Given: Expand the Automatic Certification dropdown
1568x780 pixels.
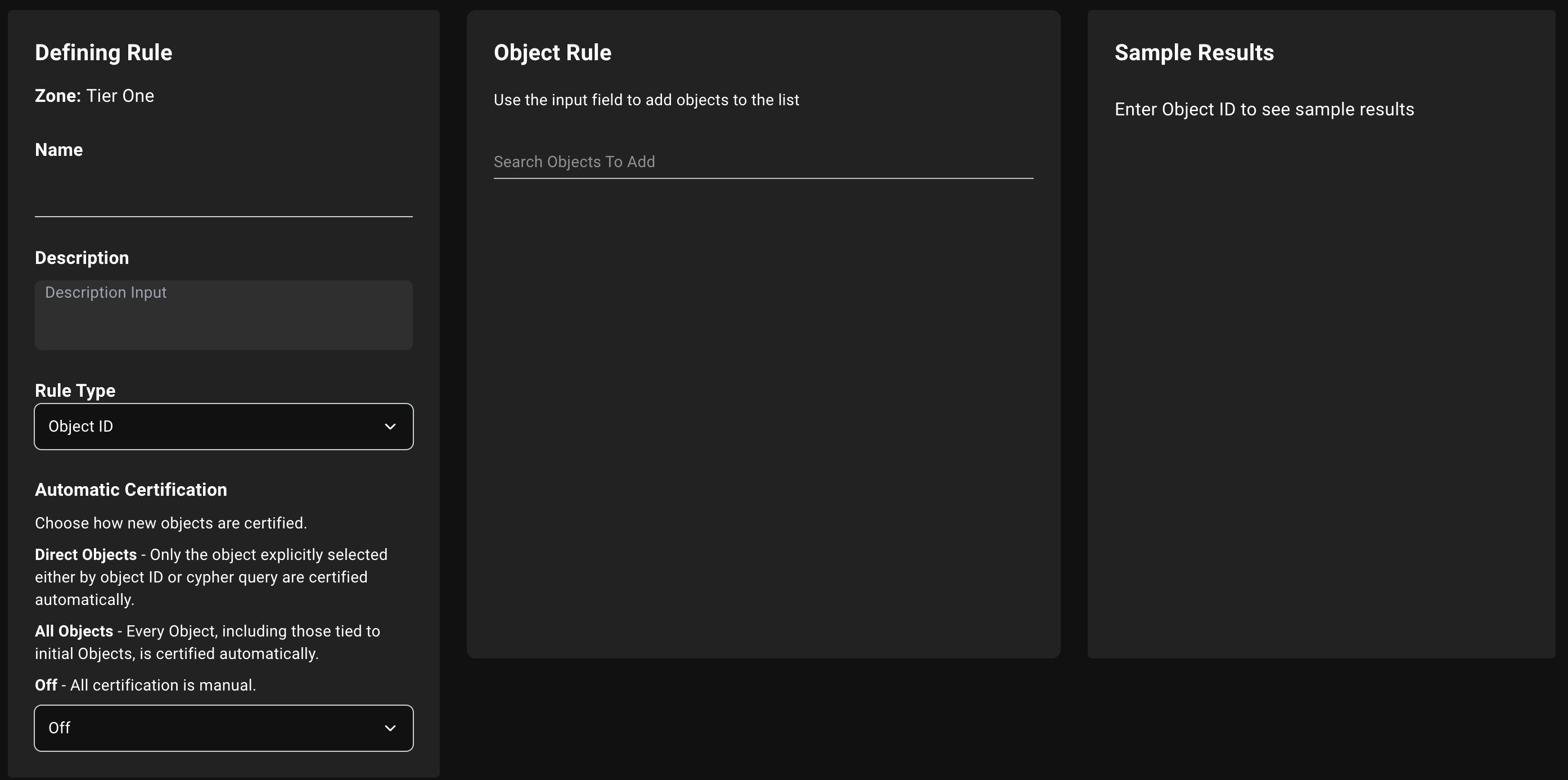Looking at the screenshot, I should (223, 728).
